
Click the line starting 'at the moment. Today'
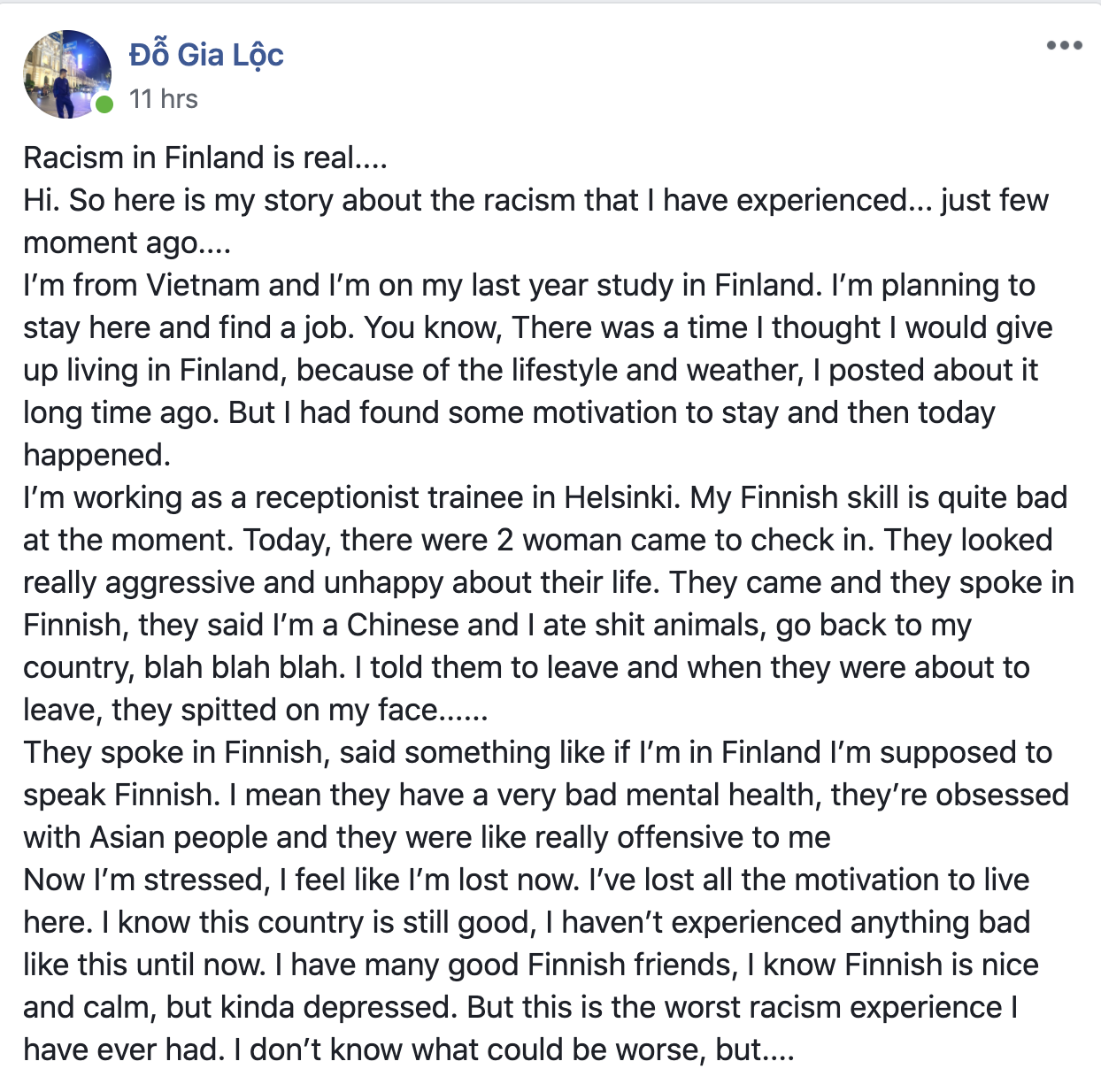click(538, 540)
